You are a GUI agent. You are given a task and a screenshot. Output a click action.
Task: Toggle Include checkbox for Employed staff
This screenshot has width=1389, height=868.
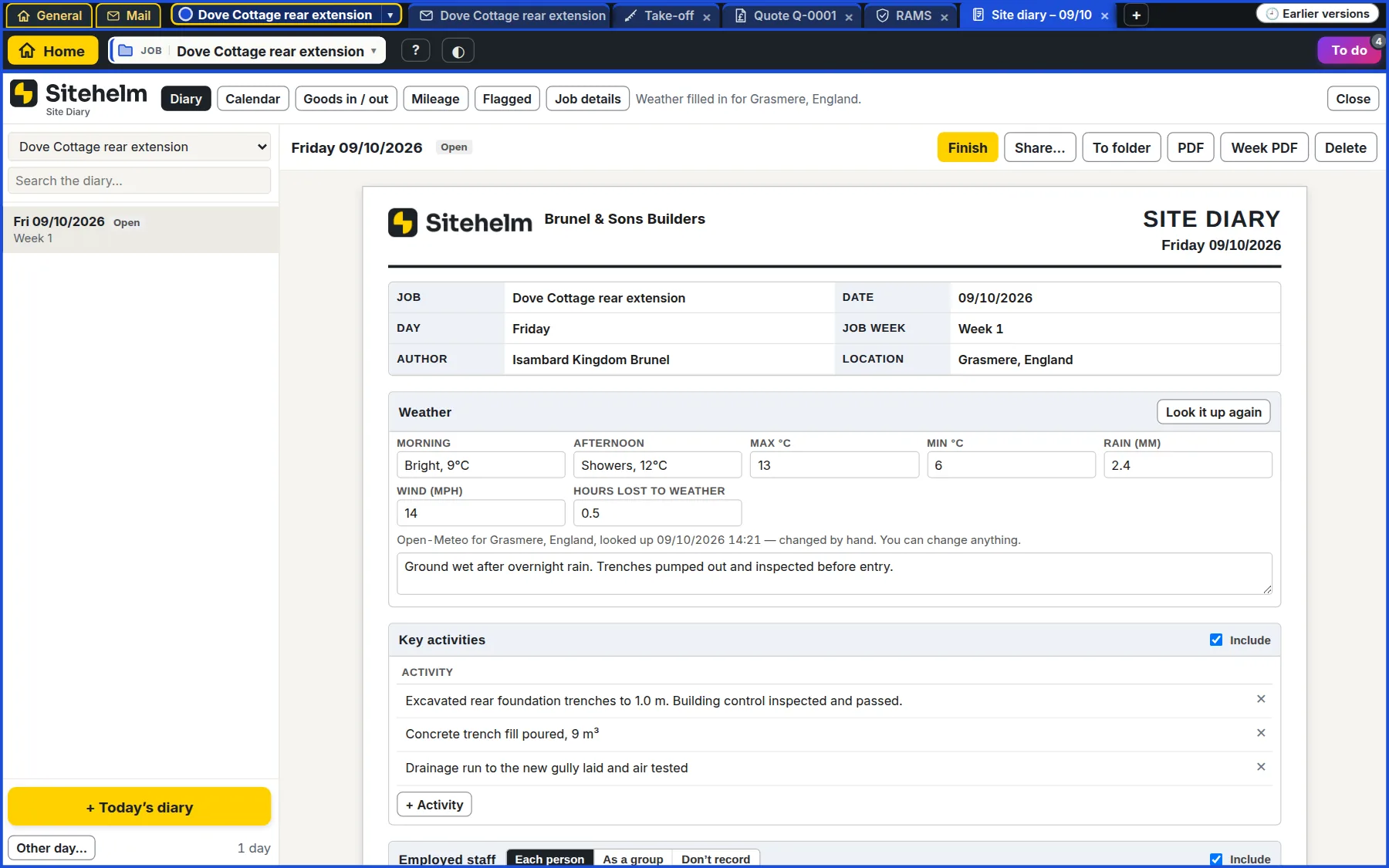pos(1216,859)
